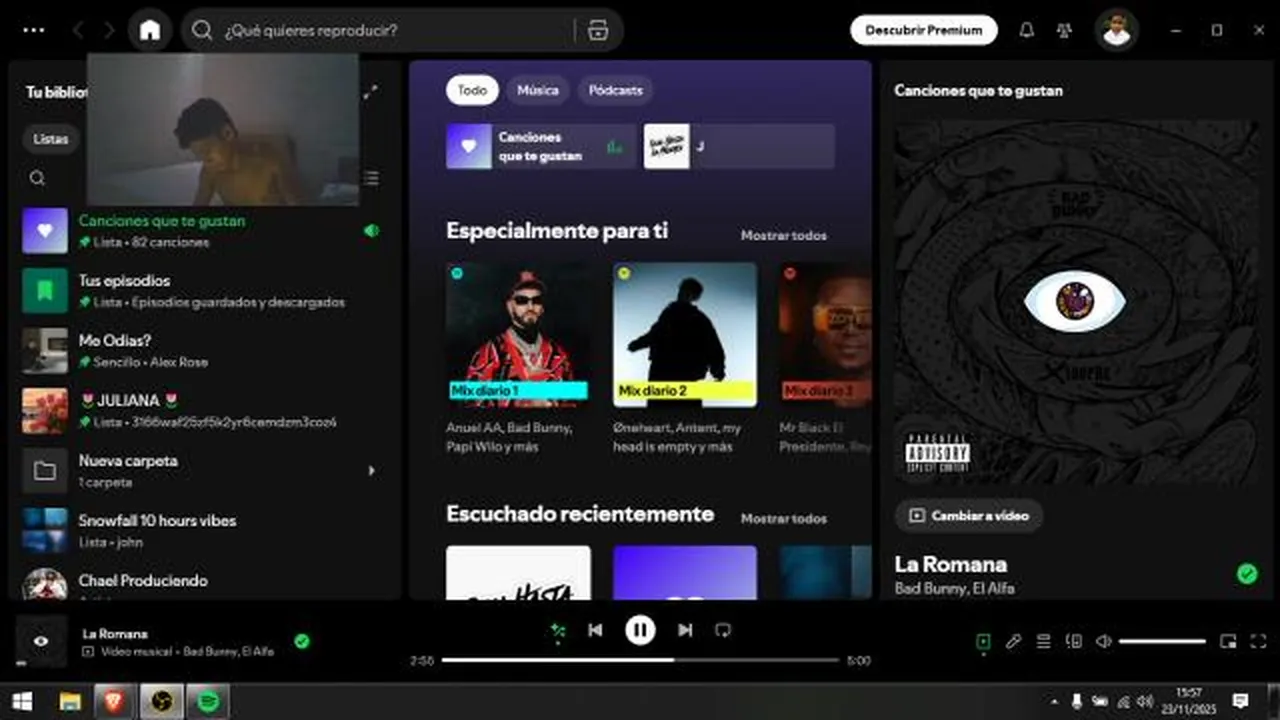1280x720 pixels.
Task: Open Canciones que te gustan shortcut card
Action: click(539, 146)
